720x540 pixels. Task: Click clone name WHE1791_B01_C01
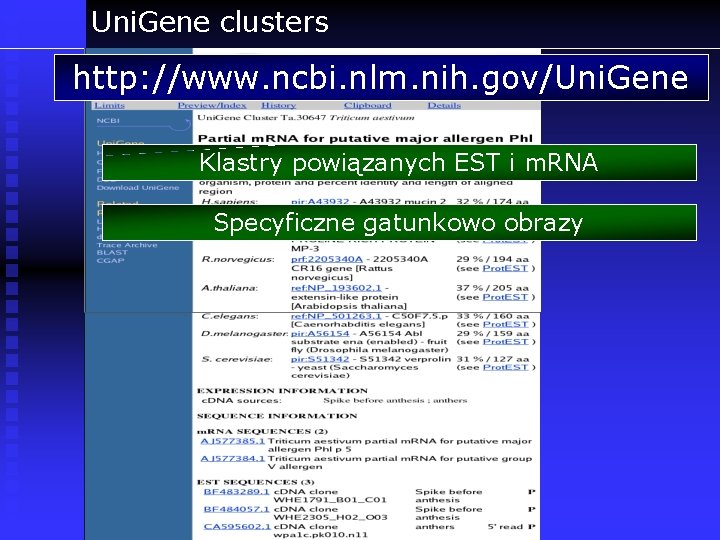click(330, 500)
